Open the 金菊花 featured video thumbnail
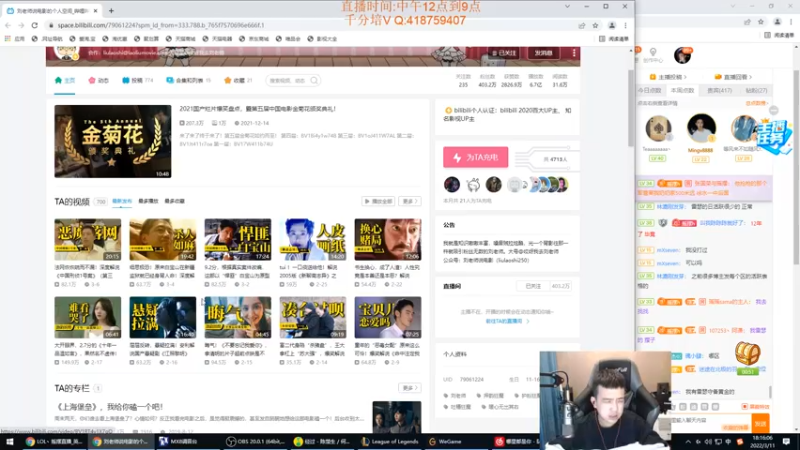The width and height of the screenshot is (800, 450). (113, 141)
